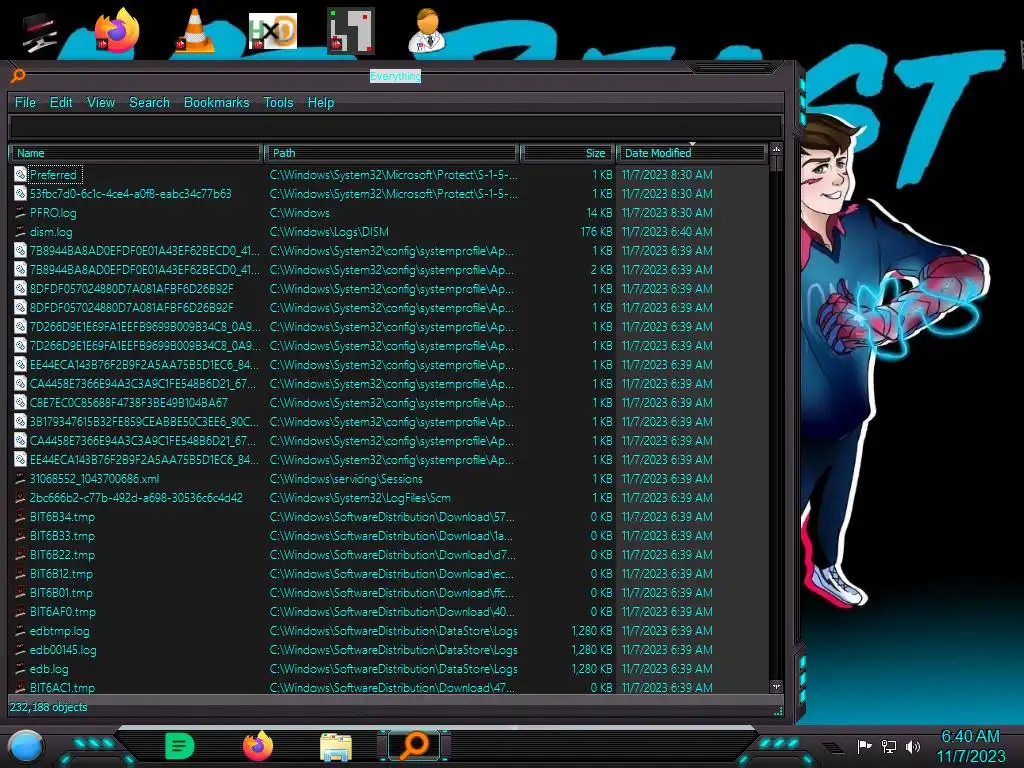Open the HxD hex editor shortcut

coord(273,31)
